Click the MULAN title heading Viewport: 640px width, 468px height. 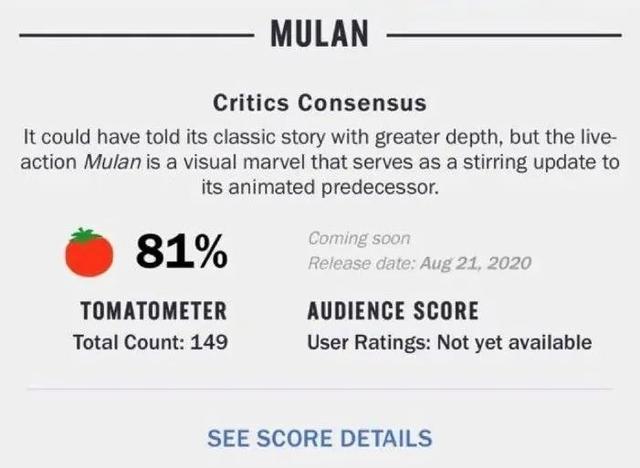[x=320, y=33]
